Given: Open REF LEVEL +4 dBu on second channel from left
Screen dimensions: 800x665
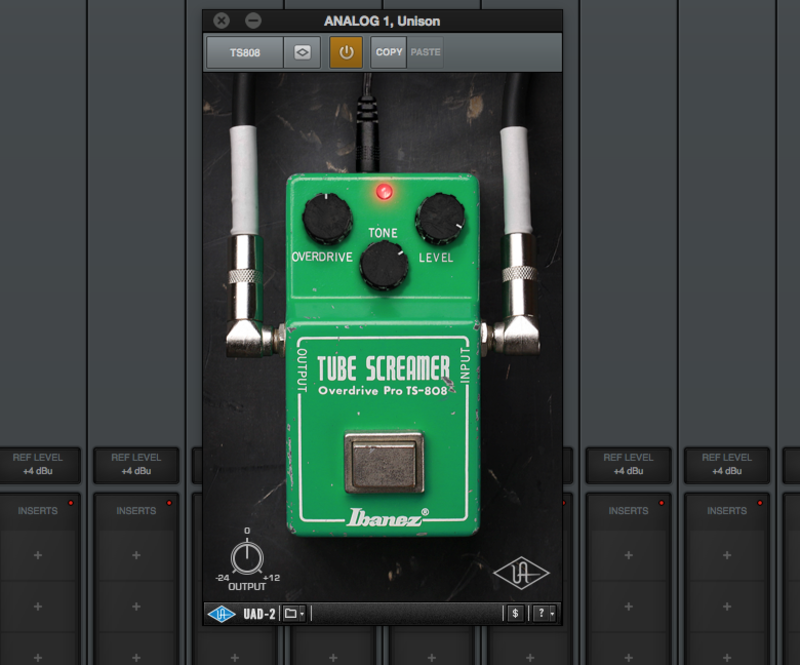Looking at the screenshot, I should tap(136, 464).
